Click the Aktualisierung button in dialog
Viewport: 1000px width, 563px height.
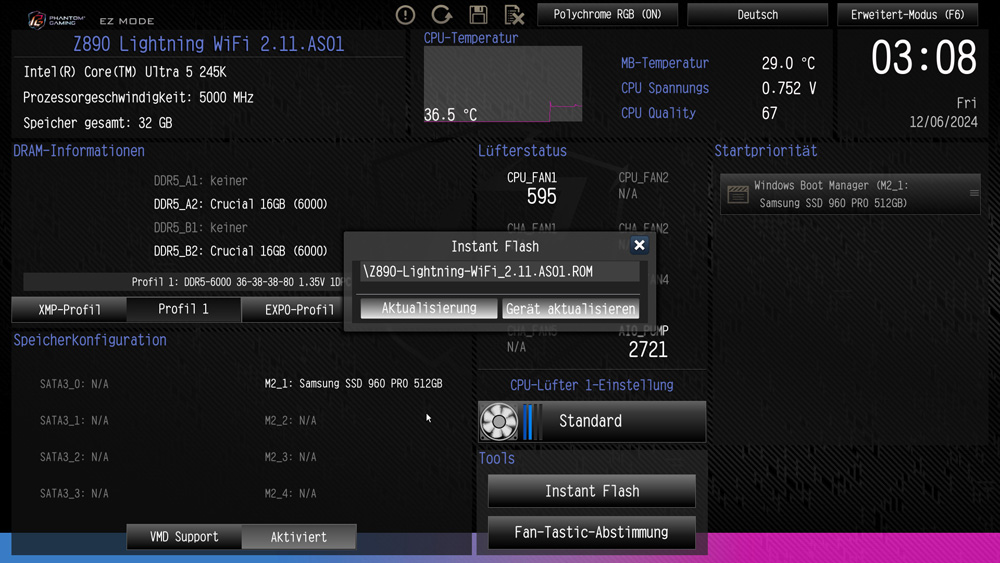(429, 309)
